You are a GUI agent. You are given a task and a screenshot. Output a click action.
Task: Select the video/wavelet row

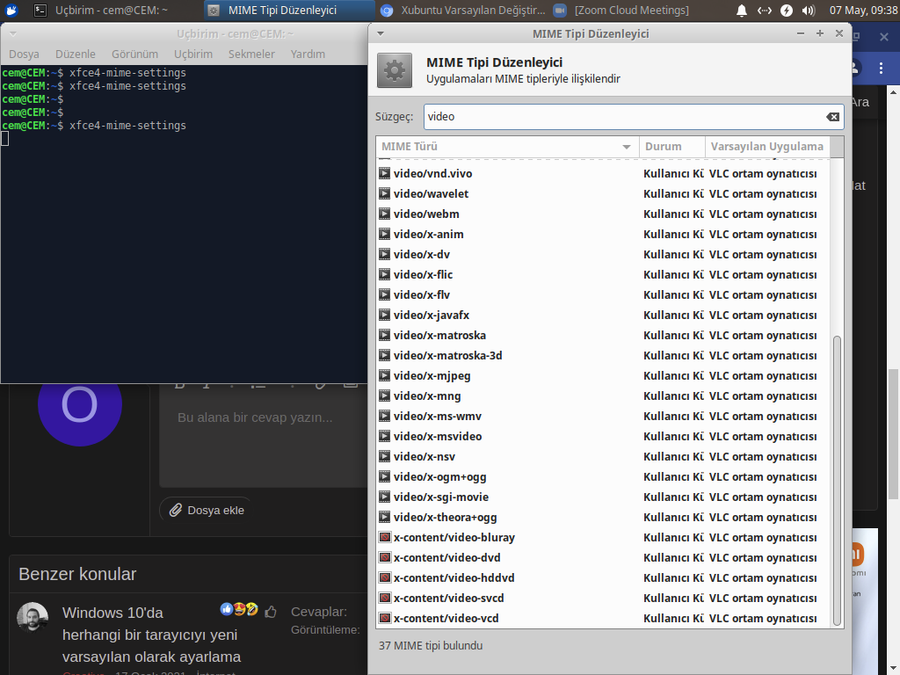604,193
